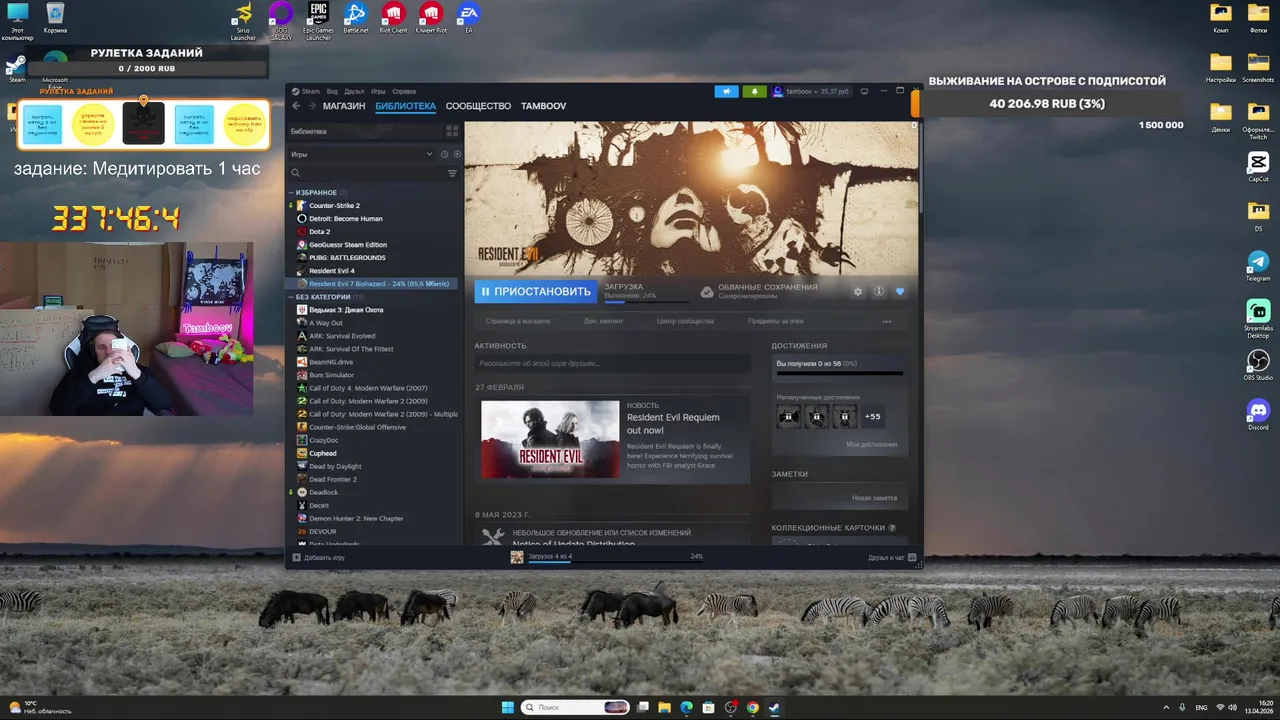Open TAMBOOV profile tab
Screen dimensions: 1280x720
tap(543, 106)
